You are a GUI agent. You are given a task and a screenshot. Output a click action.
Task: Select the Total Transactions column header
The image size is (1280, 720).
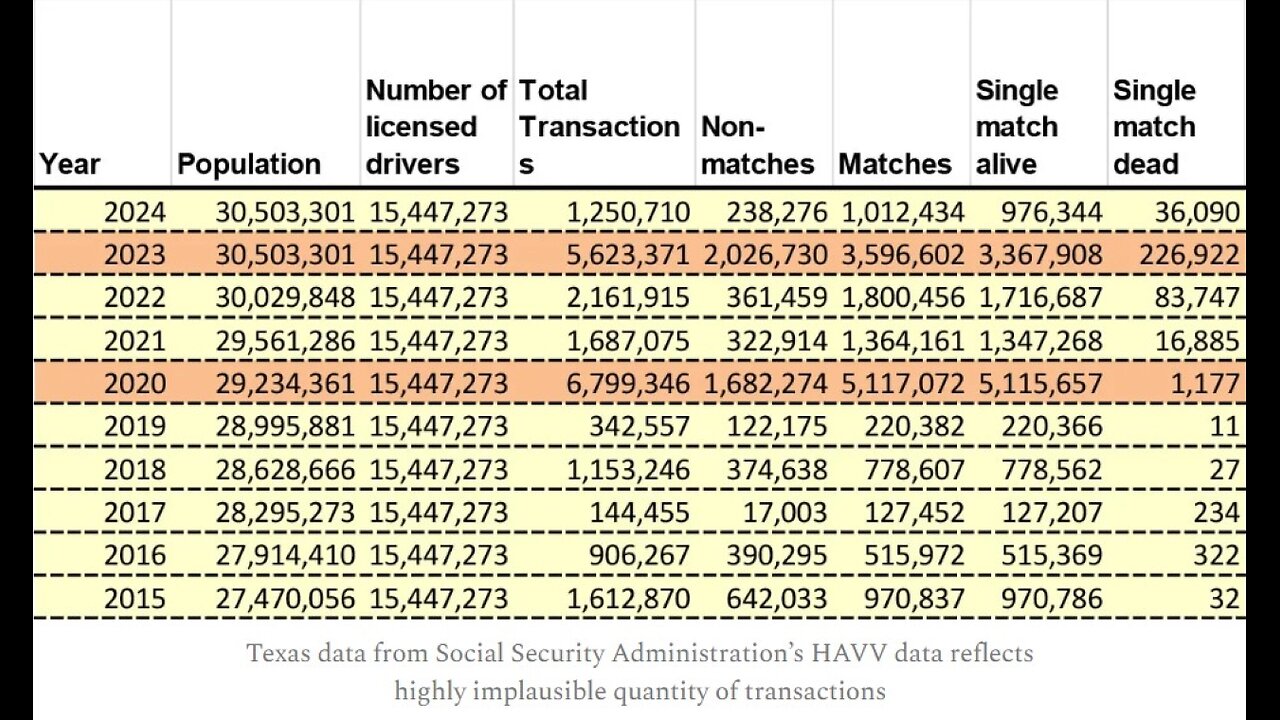[x=599, y=127]
